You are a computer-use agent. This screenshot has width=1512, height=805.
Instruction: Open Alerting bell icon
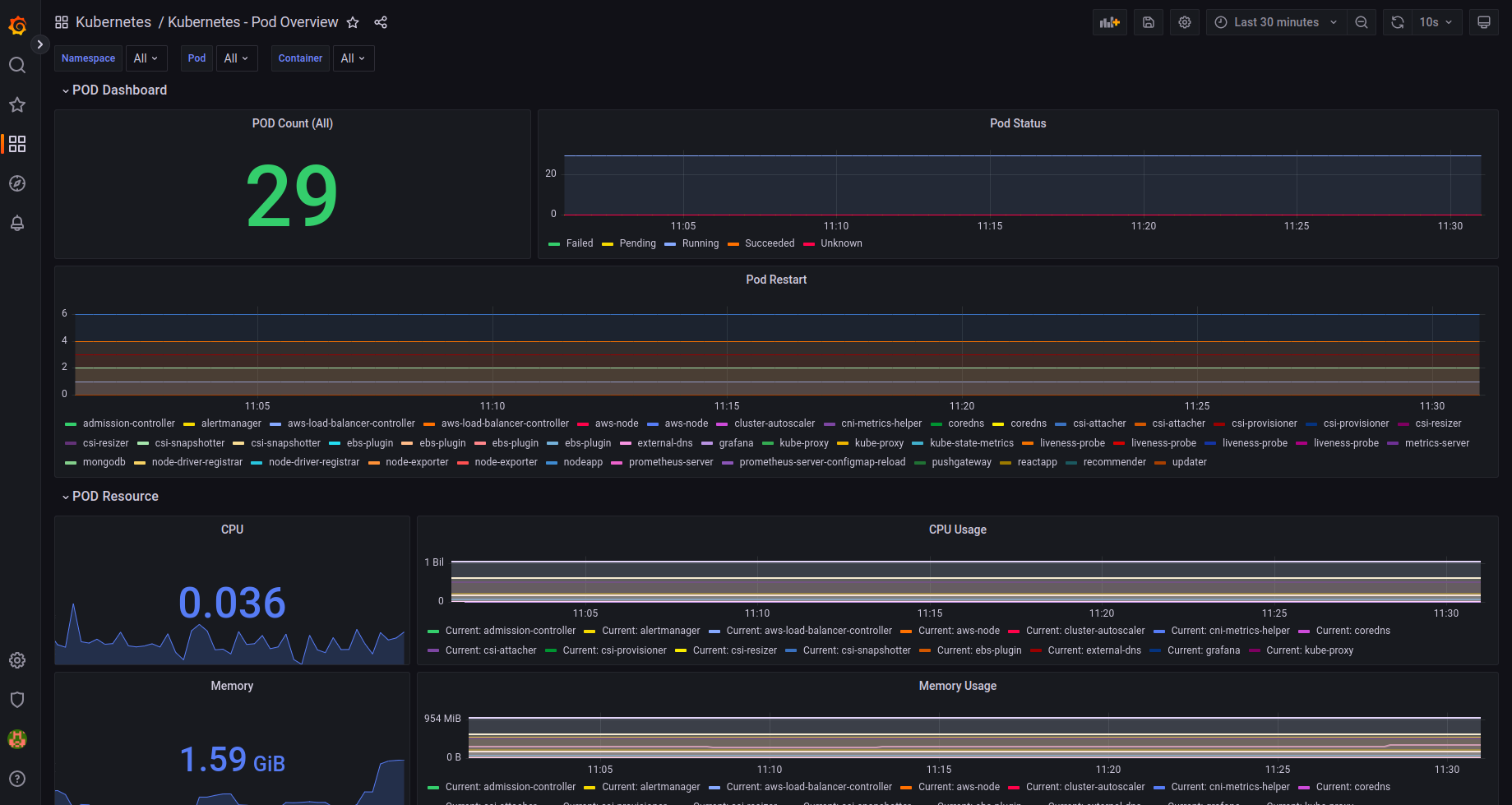pyautogui.click(x=17, y=223)
